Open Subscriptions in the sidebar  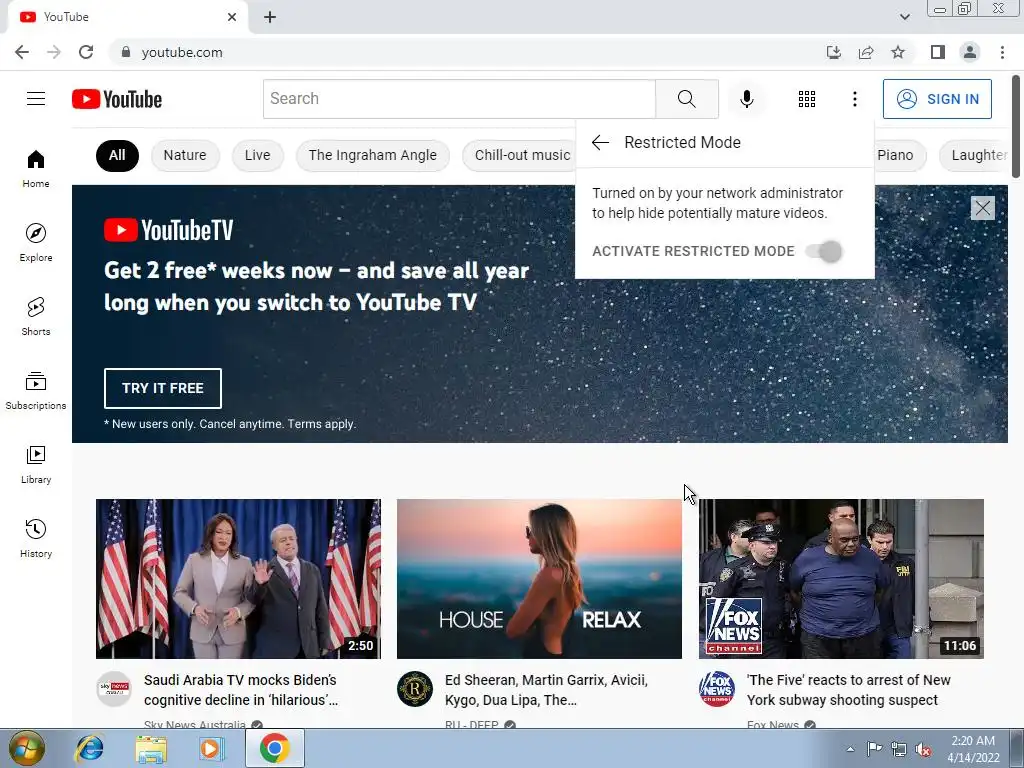coord(36,390)
